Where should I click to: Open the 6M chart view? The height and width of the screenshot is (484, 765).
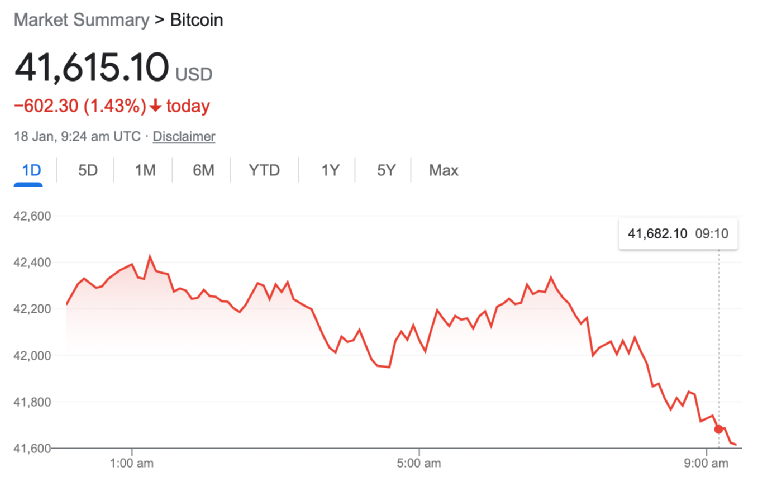pyautogui.click(x=203, y=170)
